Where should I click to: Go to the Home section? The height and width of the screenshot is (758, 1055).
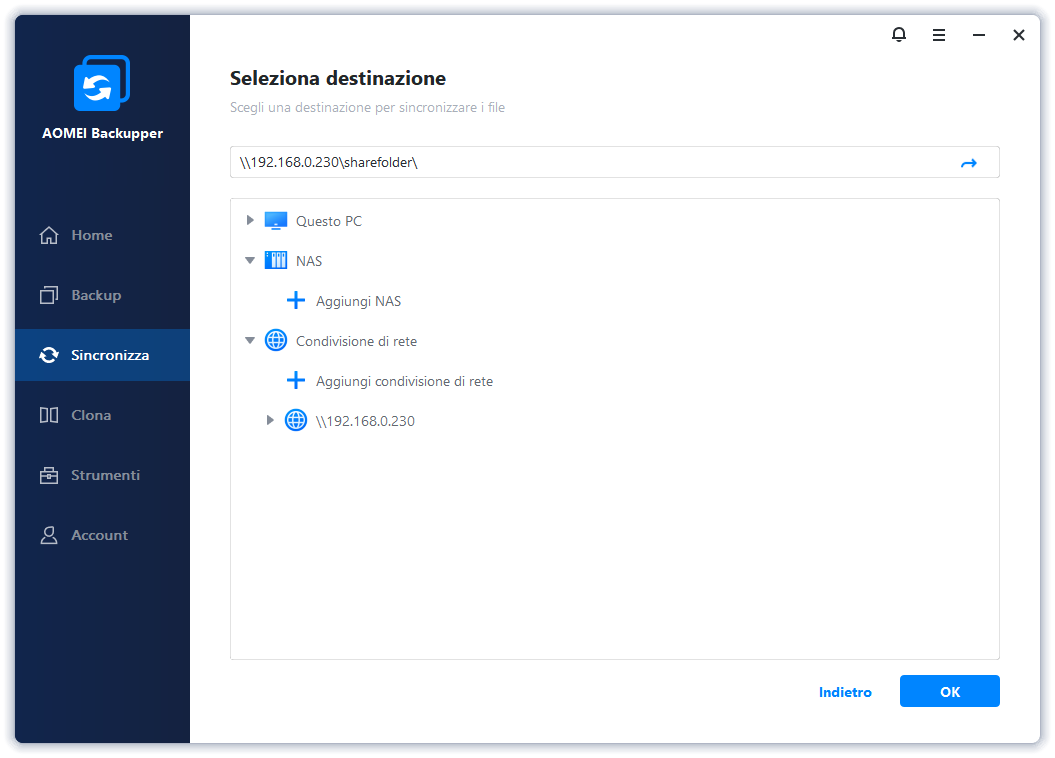(102, 235)
